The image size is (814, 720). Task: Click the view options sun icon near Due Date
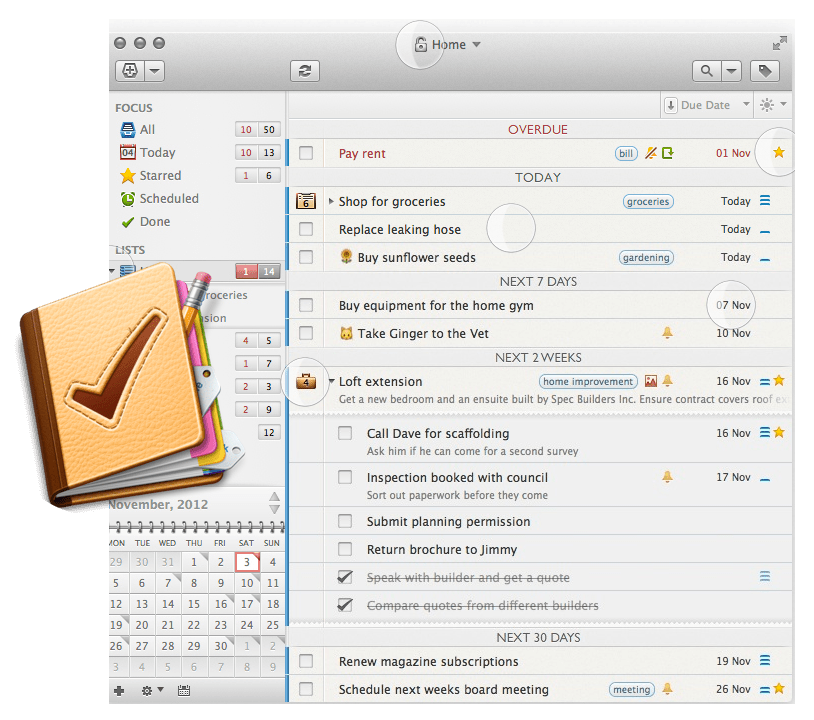(x=766, y=104)
